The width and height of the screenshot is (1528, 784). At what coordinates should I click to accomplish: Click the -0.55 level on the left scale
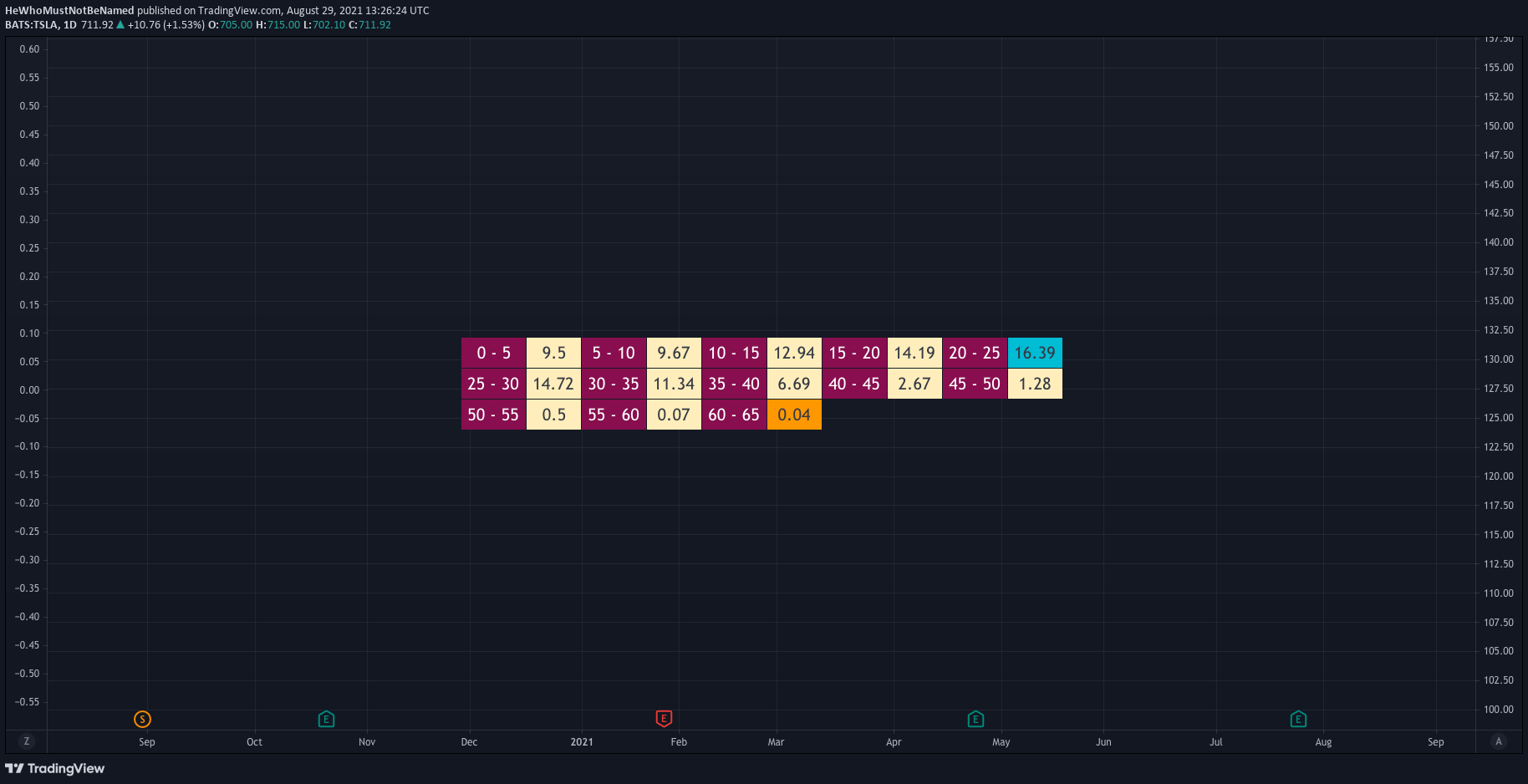click(x=27, y=702)
